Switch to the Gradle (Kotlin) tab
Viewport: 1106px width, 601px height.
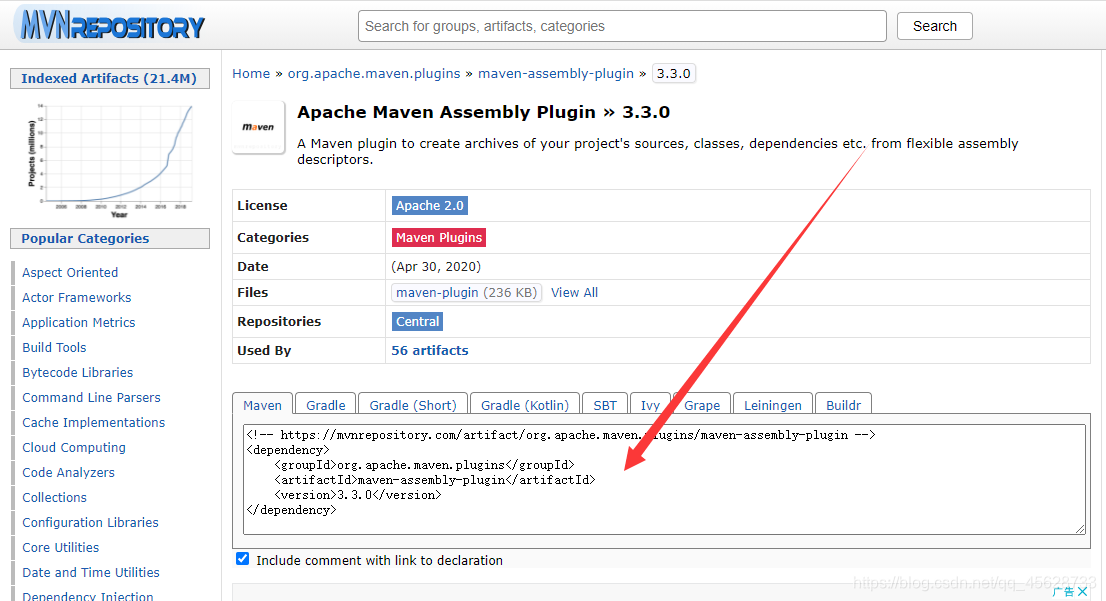point(525,405)
